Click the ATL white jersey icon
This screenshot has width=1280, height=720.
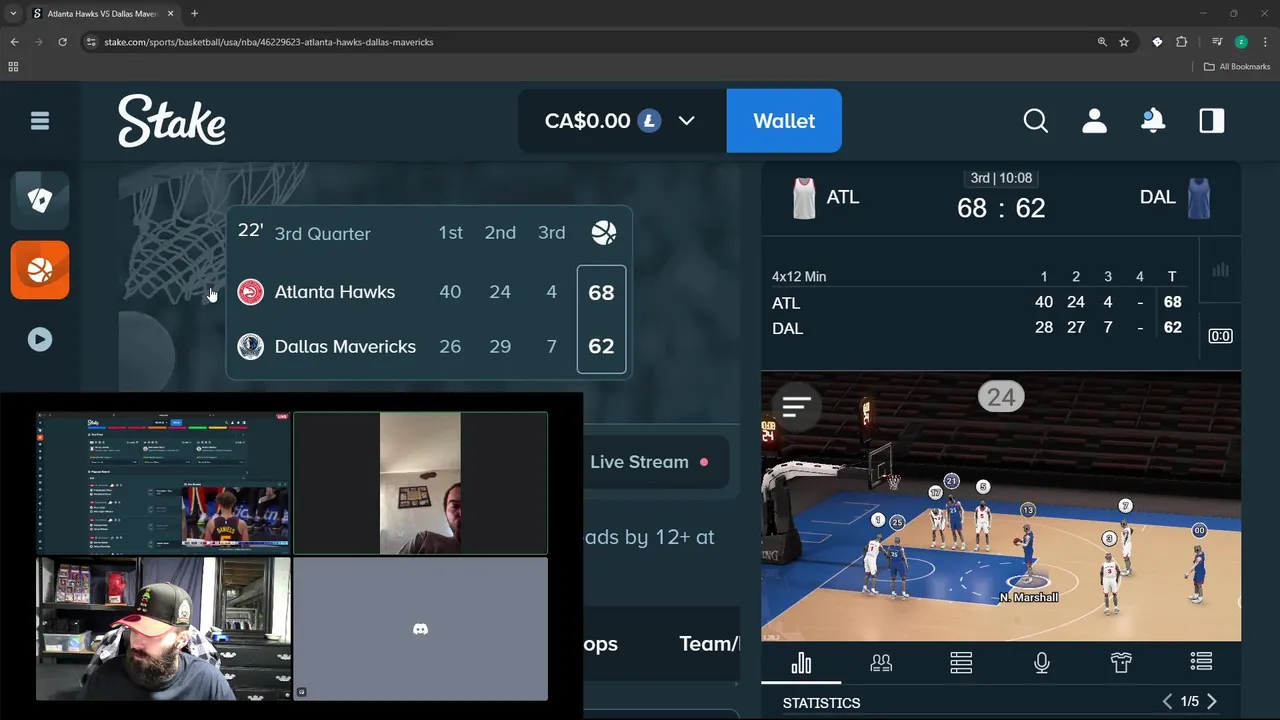point(804,198)
